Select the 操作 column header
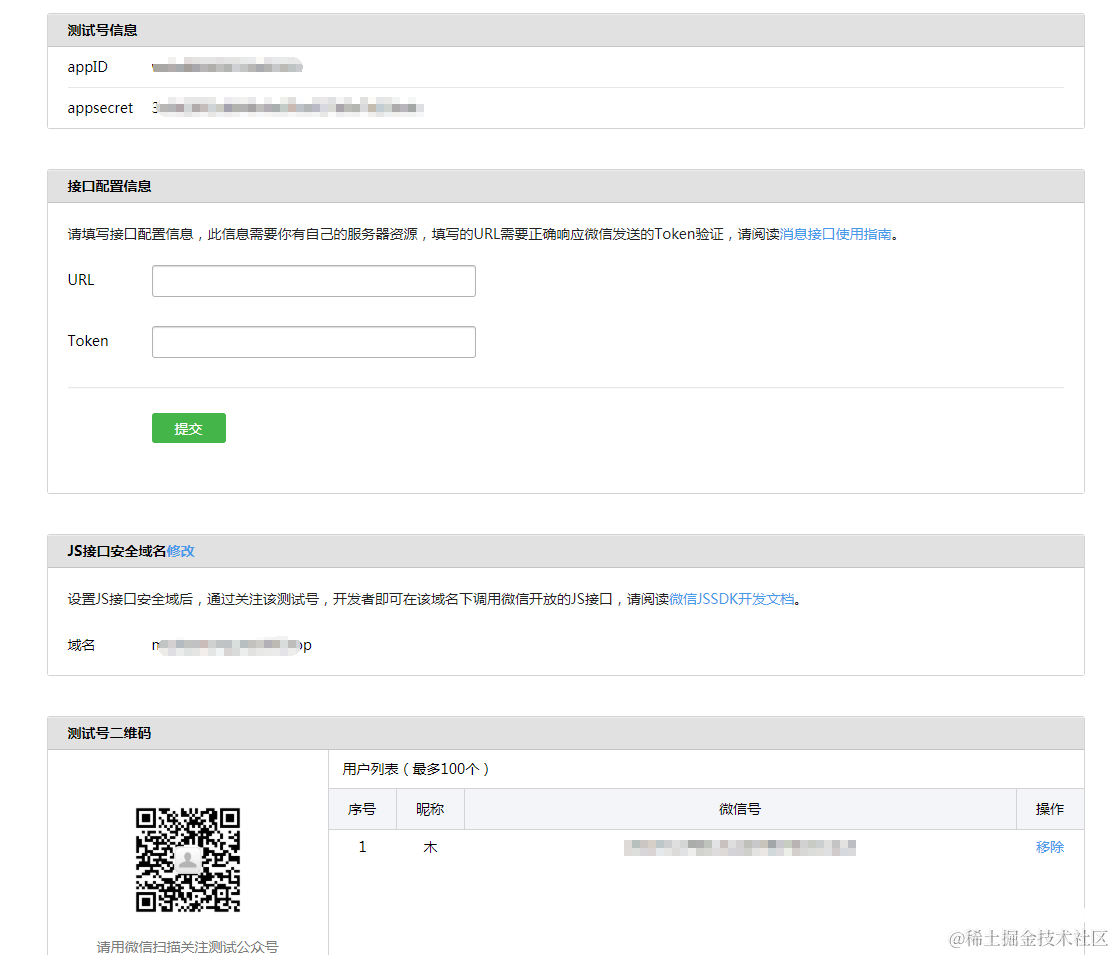 [x=1050, y=809]
